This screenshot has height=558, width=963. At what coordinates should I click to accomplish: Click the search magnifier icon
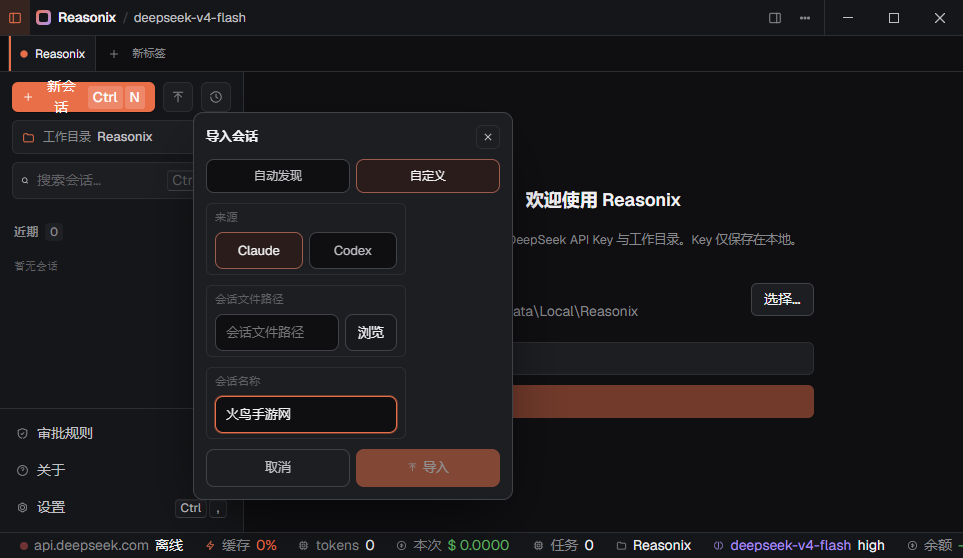pyautogui.click(x=25, y=180)
